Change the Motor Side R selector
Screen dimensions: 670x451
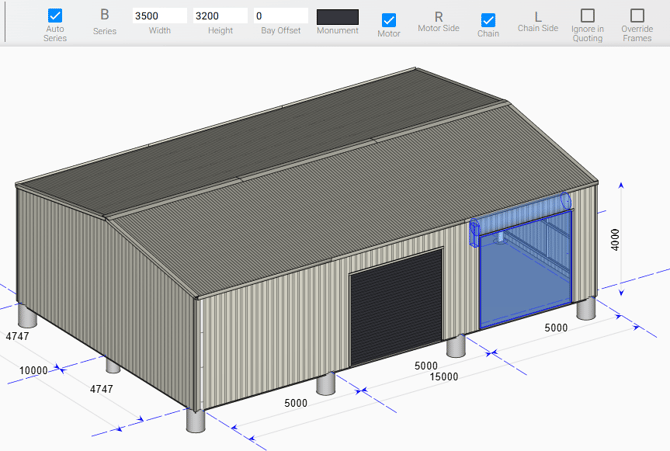pos(438,16)
